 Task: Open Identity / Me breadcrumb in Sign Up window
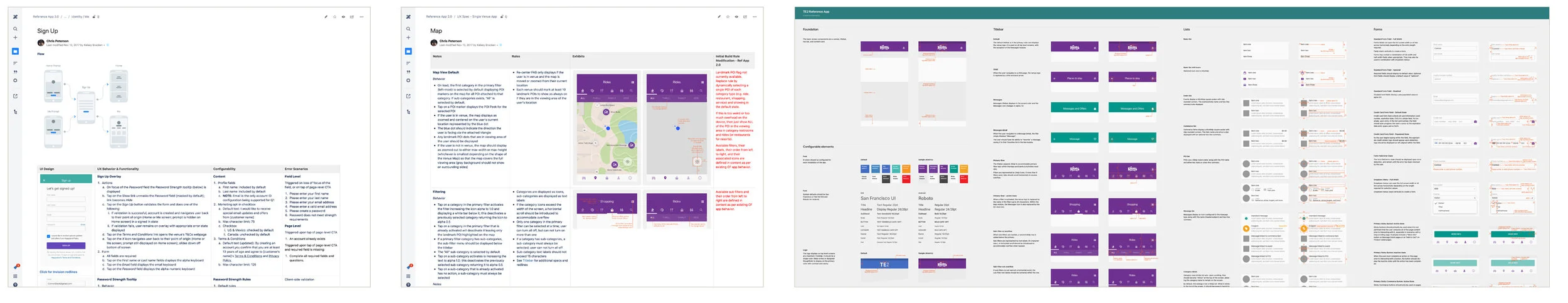coord(80,17)
